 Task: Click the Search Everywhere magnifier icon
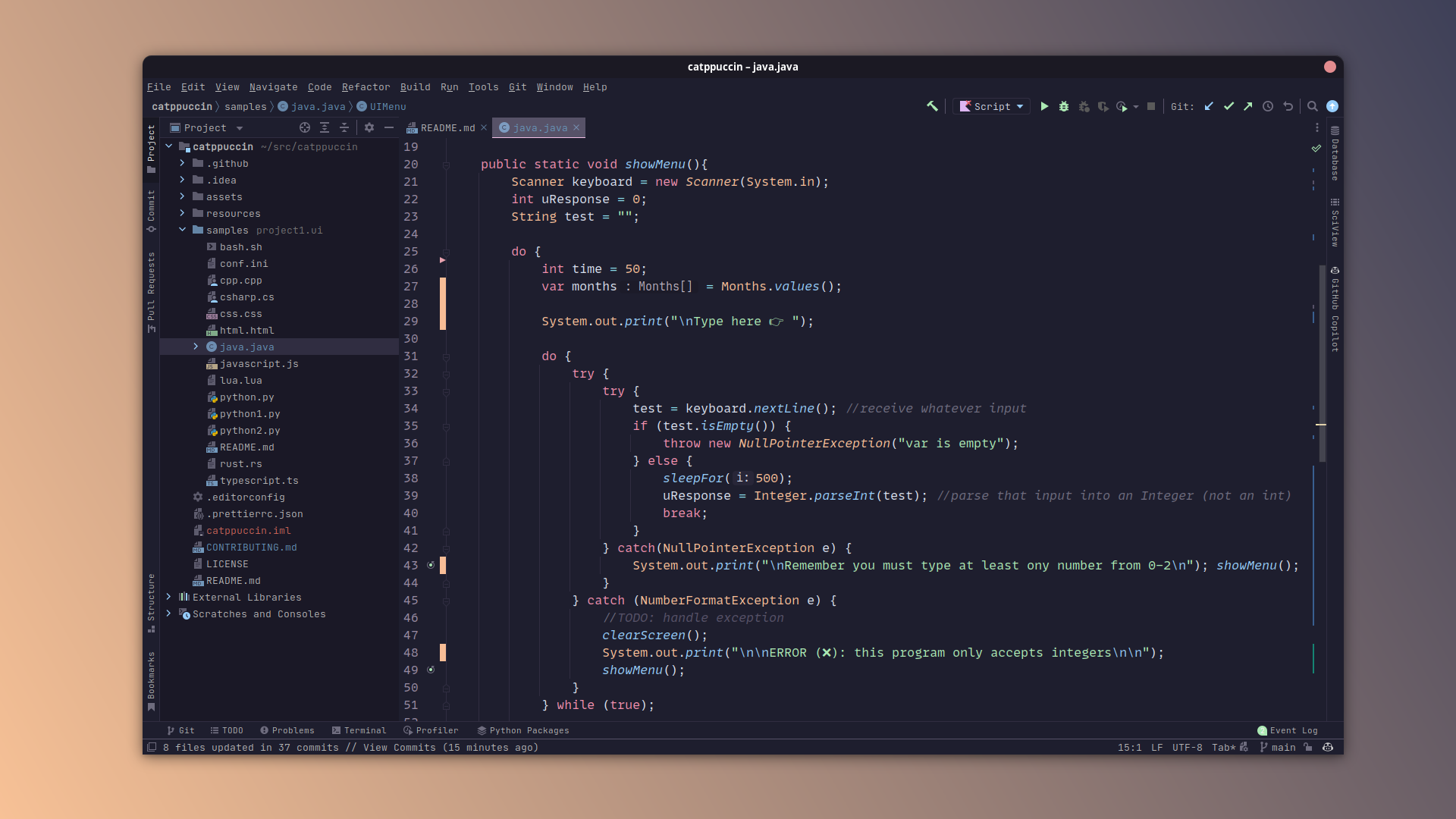1312,106
